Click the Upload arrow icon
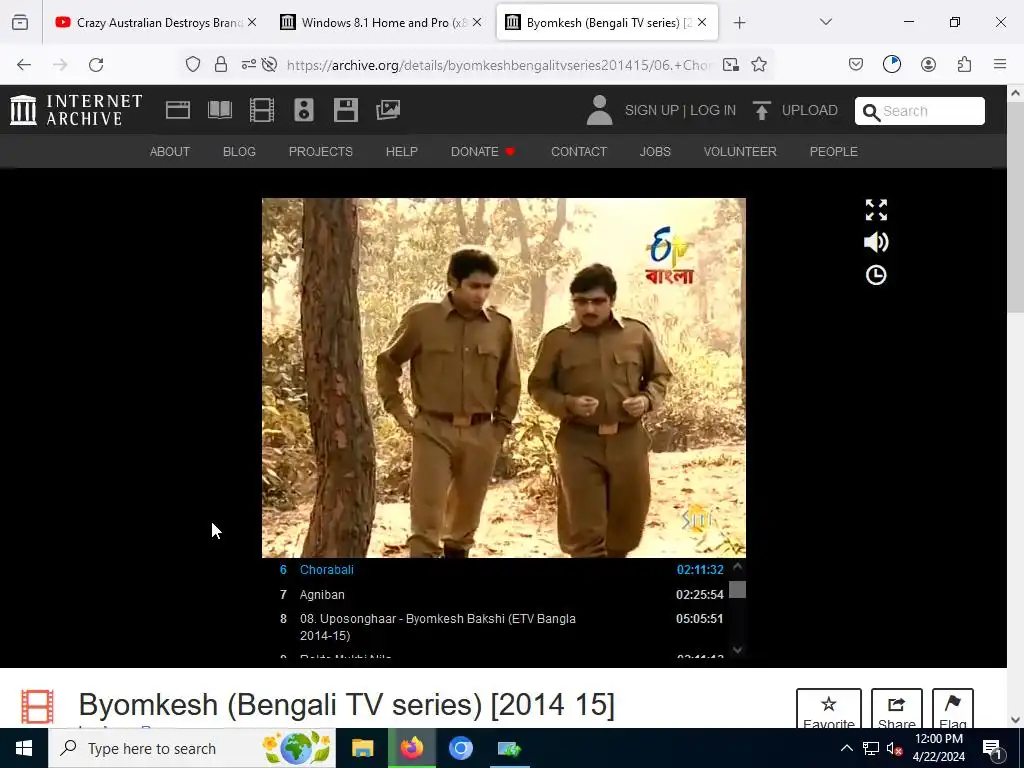 761,110
